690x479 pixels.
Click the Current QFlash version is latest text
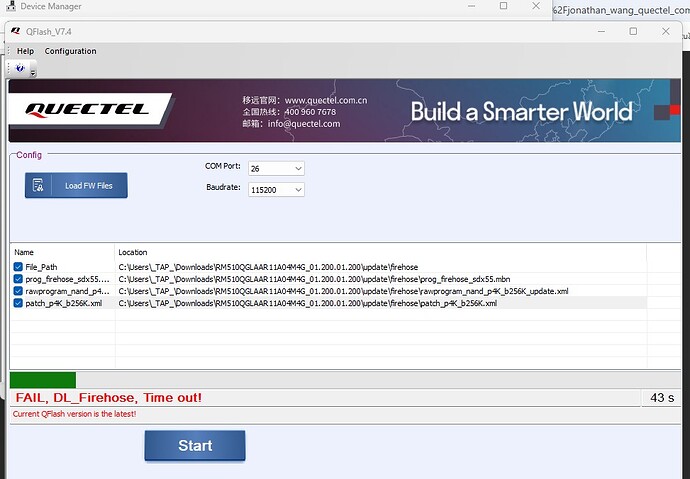(74, 414)
